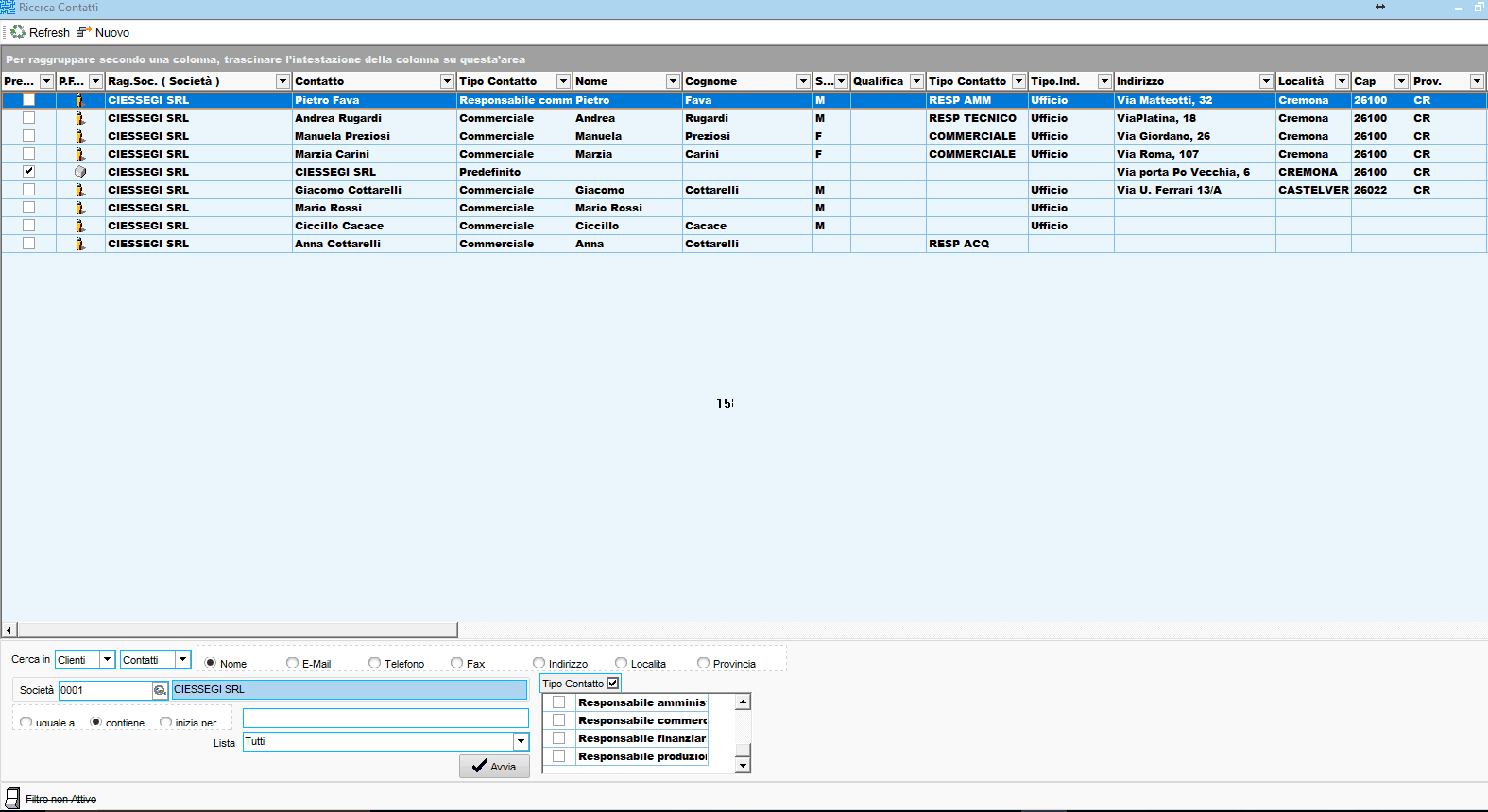Viewport: 1488px width, 812px height.
Task: Select the Indirizzo search radio button
Action: click(539, 663)
